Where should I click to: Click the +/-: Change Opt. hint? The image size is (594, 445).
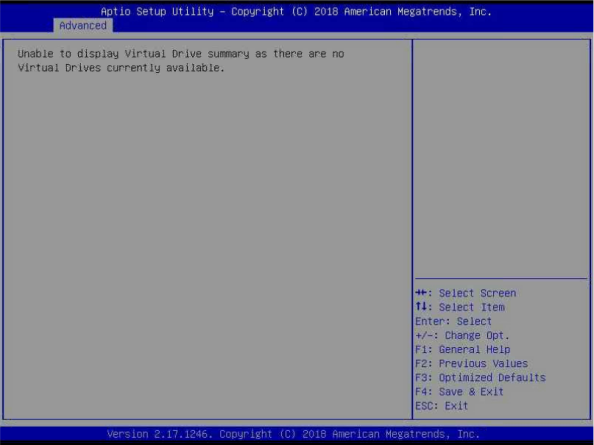coord(463,336)
